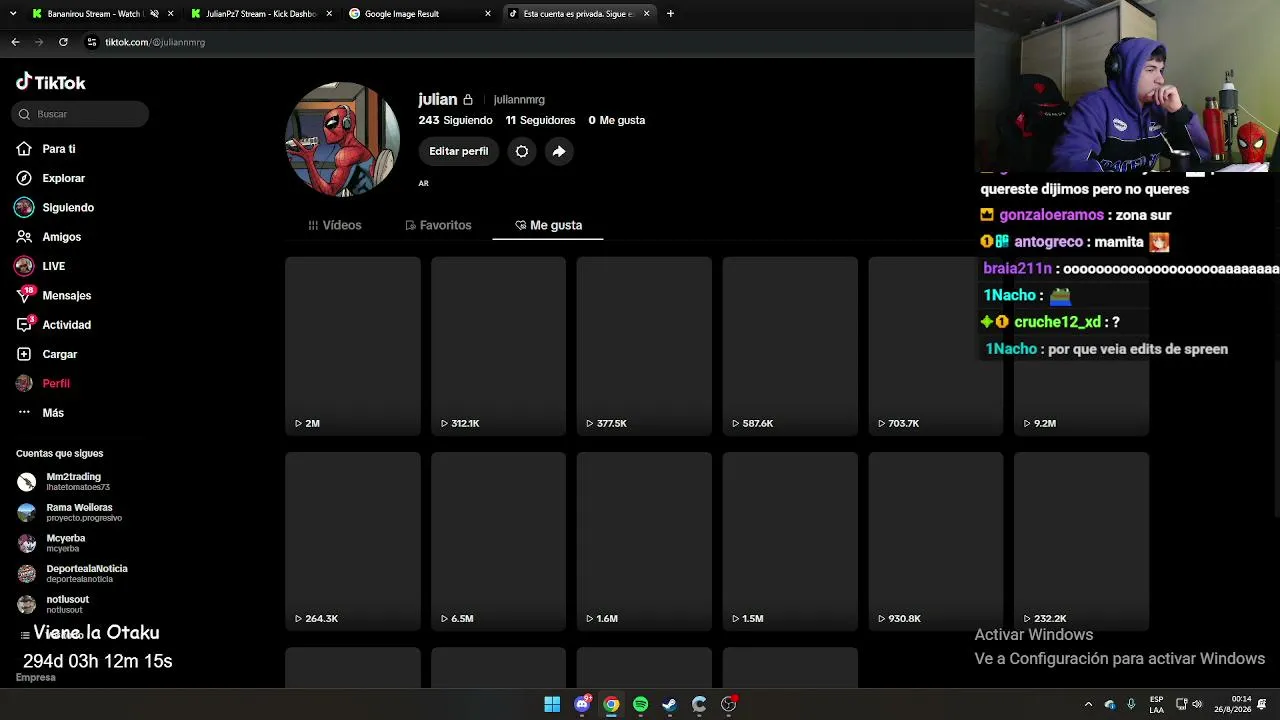Share the profile with arrow icon
The width and height of the screenshot is (1280, 720).
(x=559, y=151)
